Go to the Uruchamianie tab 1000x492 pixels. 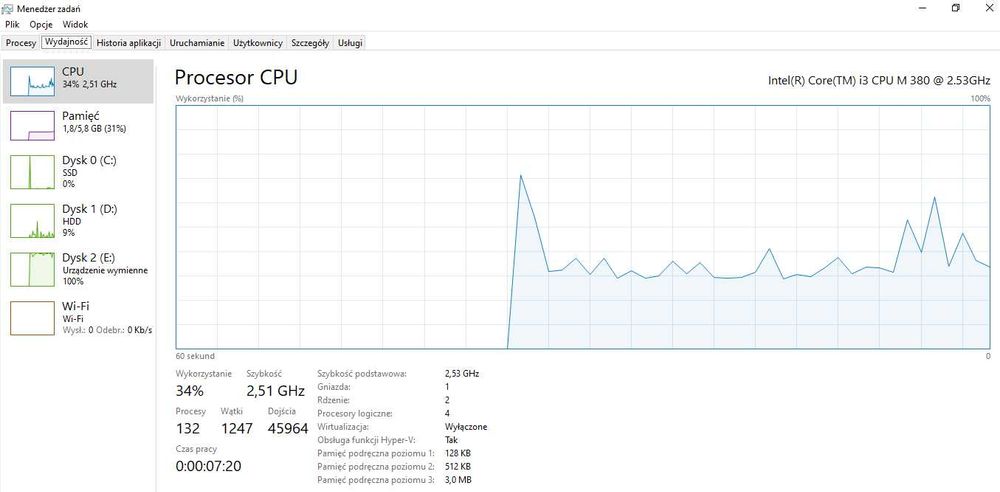(196, 43)
